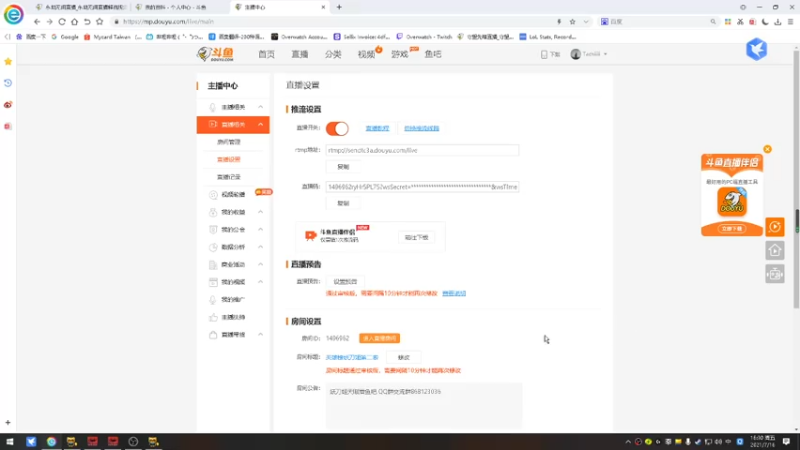Viewport: 800px width, 450px height.
Task: Click the orange play floating button on right
Action: tap(775, 227)
